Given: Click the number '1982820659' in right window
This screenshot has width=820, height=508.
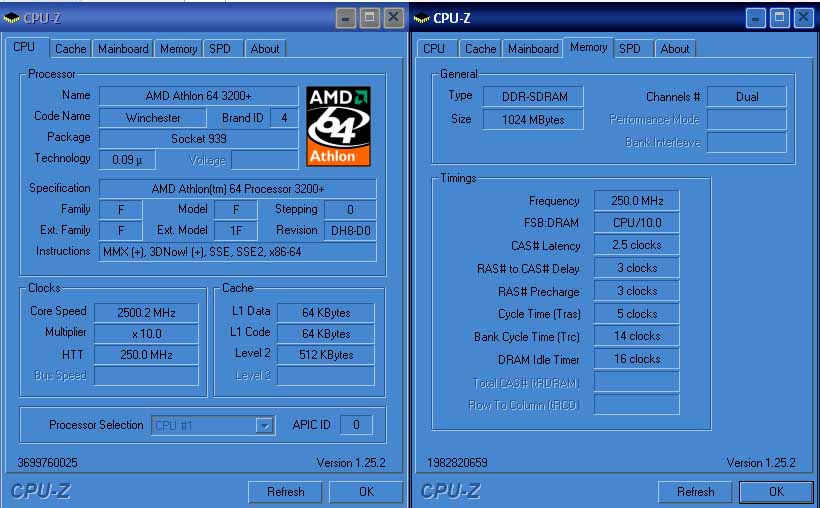Looking at the screenshot, I should click(x=457, y=463).
